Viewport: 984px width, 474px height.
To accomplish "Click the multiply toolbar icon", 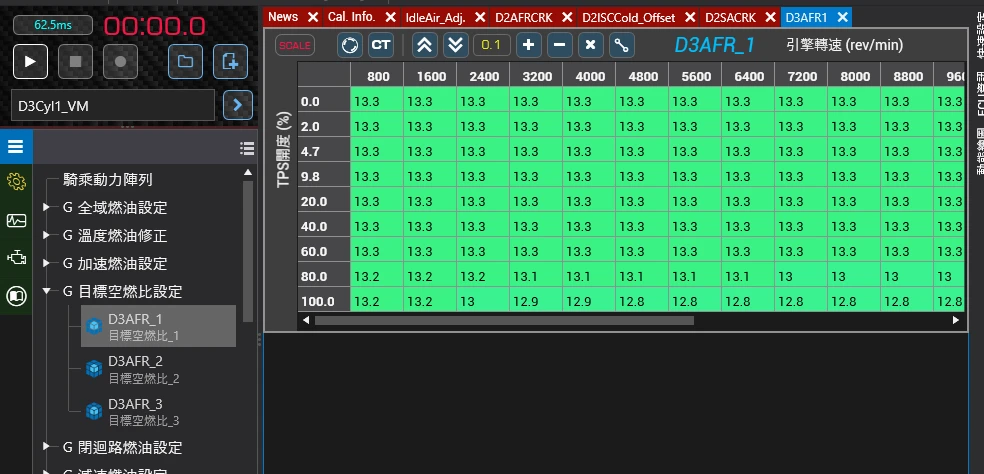I will 591,45.
